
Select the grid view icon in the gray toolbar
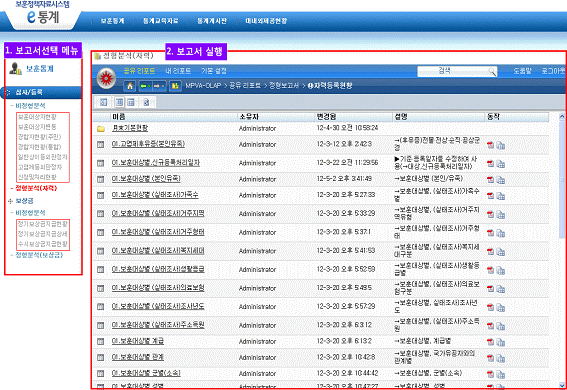[x=131, y=103]
